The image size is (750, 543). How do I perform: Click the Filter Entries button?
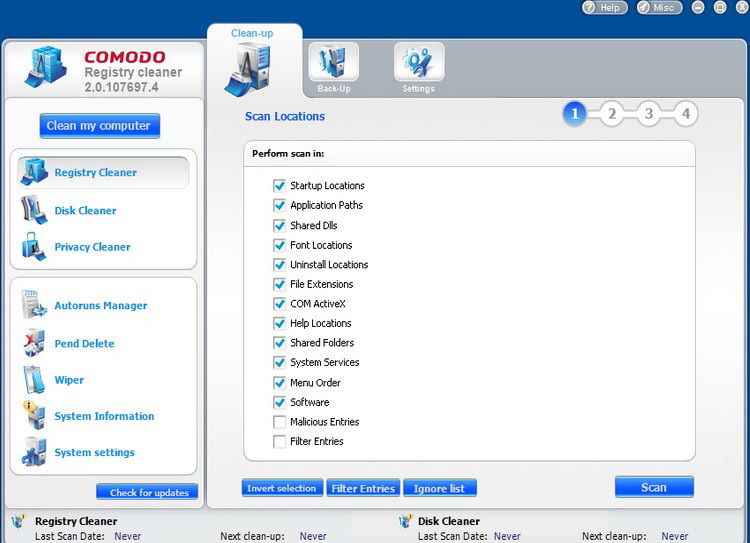(363, 488)
